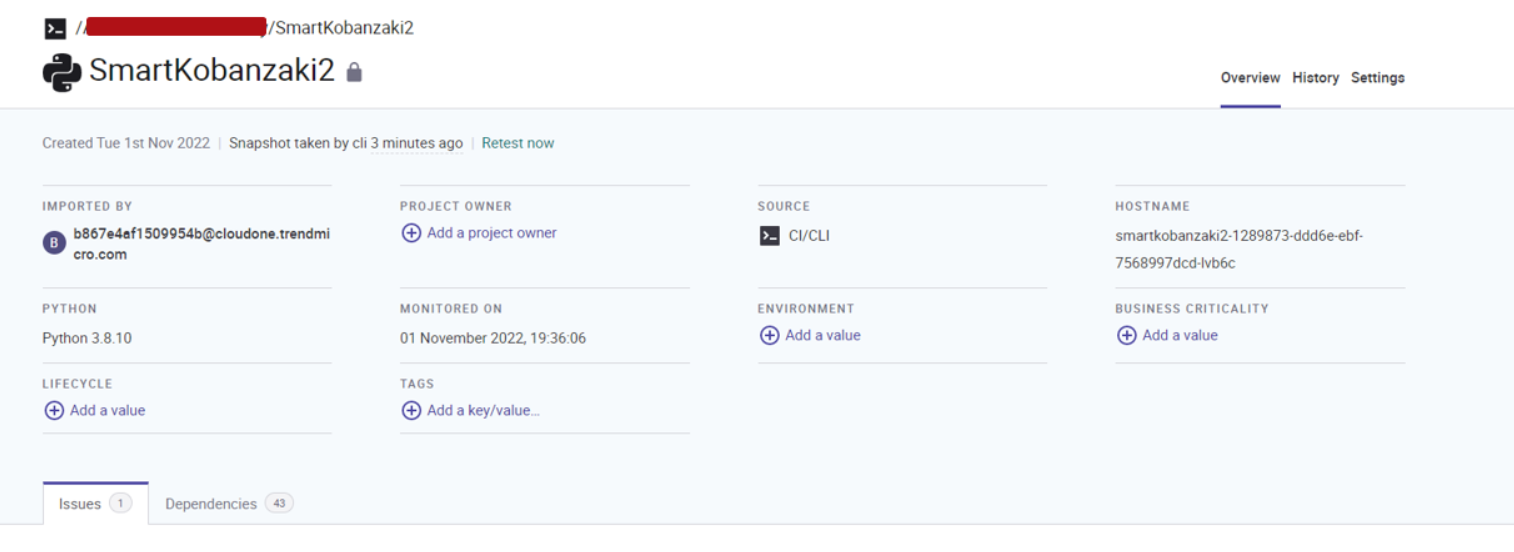Image resolution: width=1514 pixels, height=552 pixels.
Task: Click the 'SOURCE' label
Action: point(784,207)
